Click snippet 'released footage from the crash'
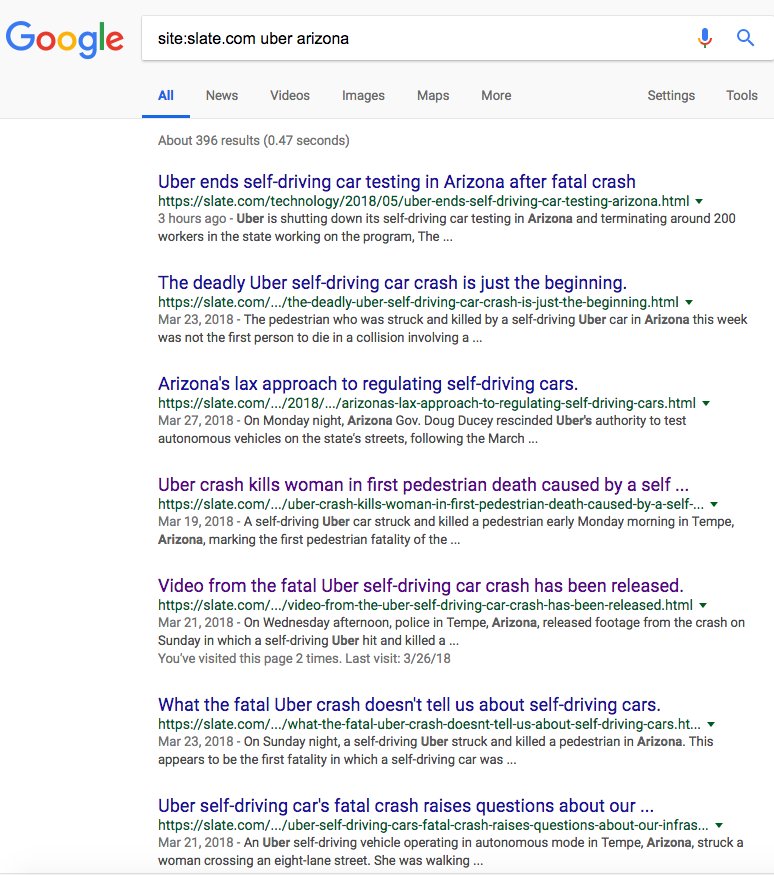The height and width of the screenshot is (875, 774). click(x=451, y=631)
